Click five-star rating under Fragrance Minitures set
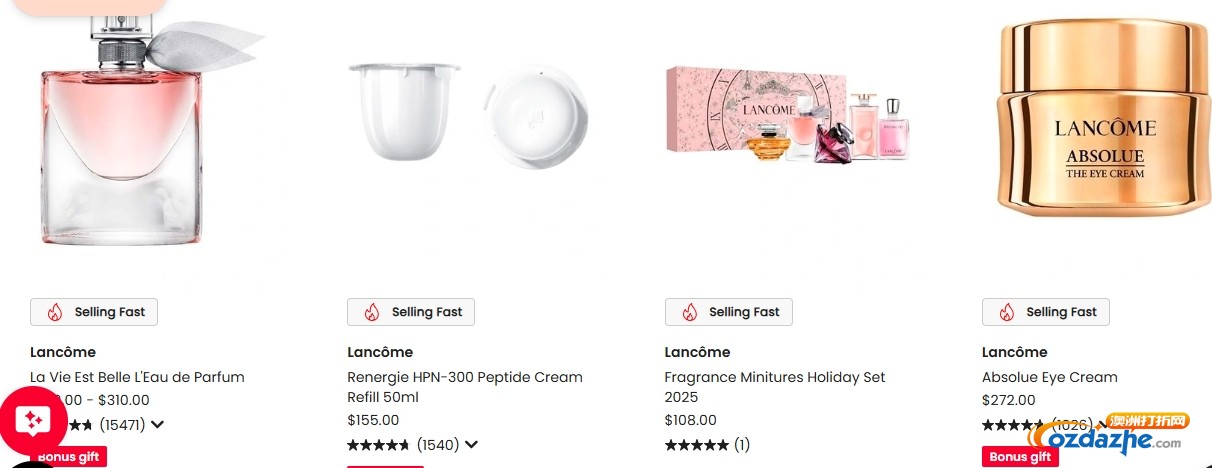The image size is (1212, 468). (696, 445)
